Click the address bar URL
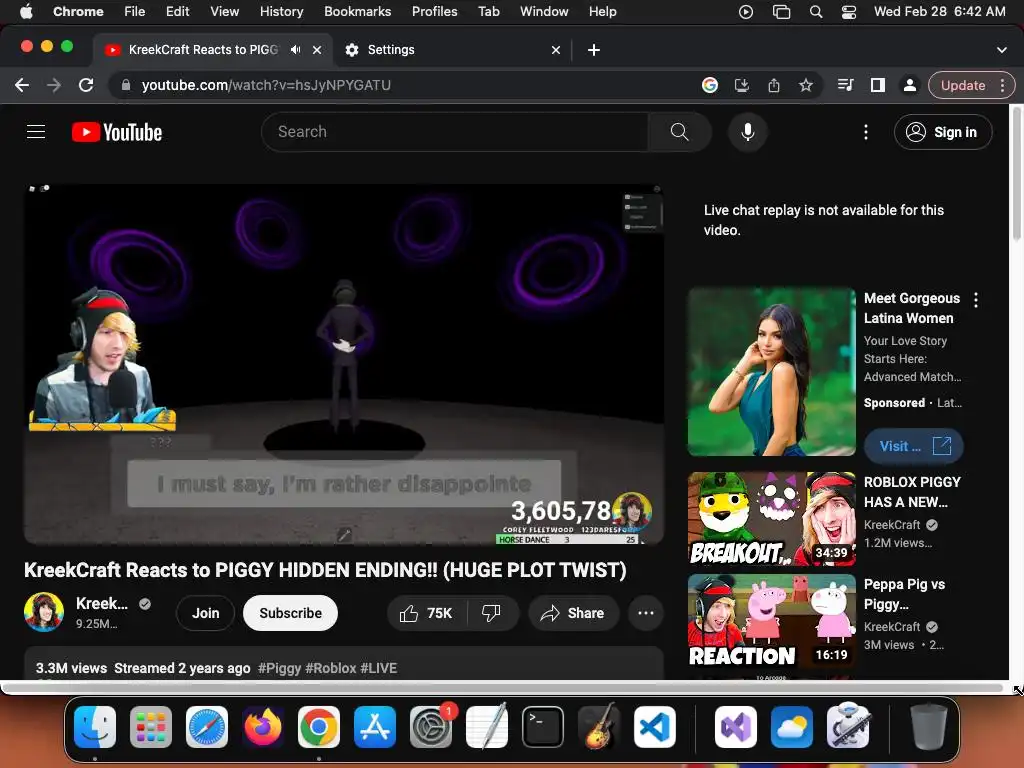The width and height of the screenshot is (1024, 768). 266,85
